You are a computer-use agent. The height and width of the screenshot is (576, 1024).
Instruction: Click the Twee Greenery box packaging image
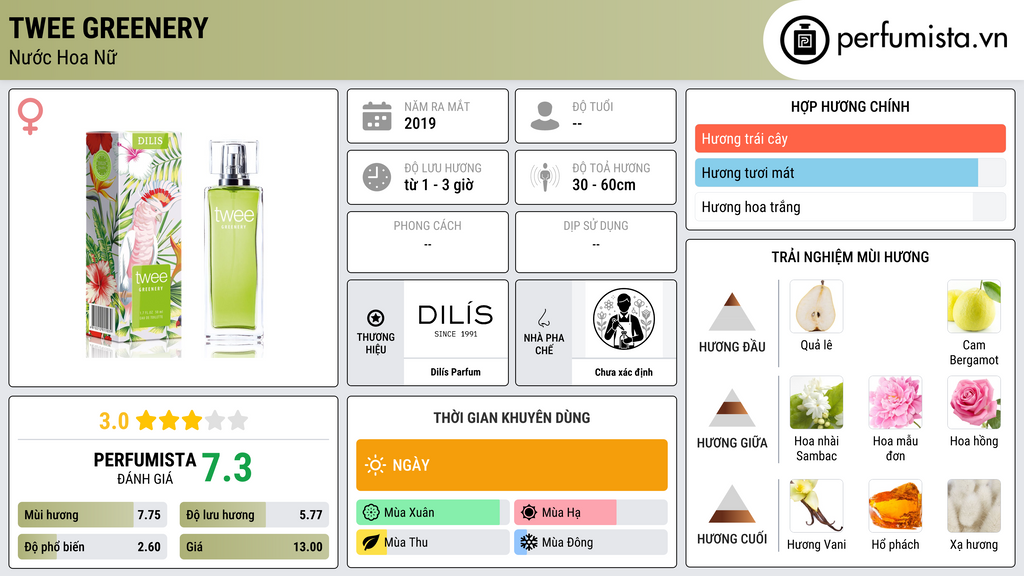(x=134, y=244)
